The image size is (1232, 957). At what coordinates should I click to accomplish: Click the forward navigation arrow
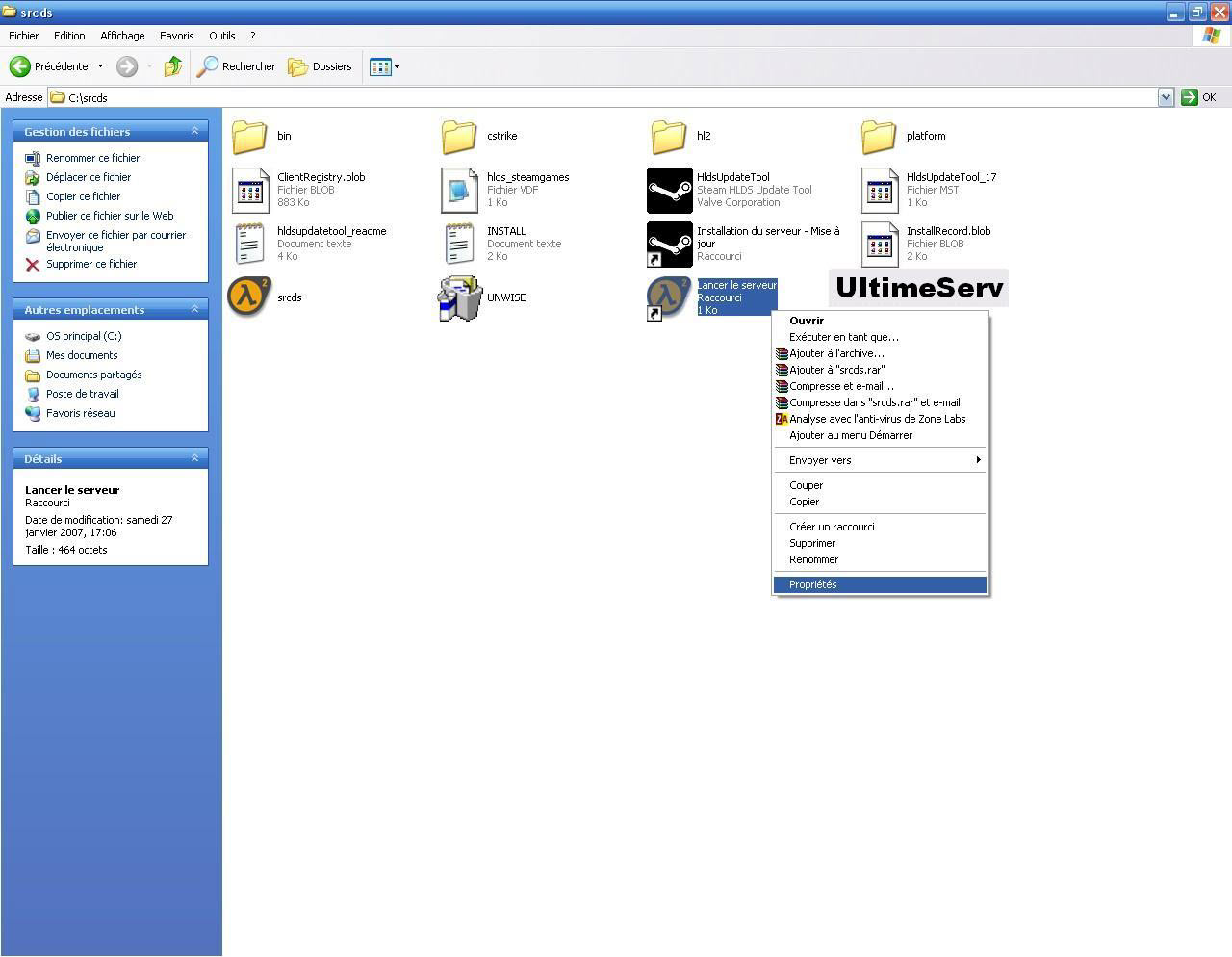pos(127,66)
